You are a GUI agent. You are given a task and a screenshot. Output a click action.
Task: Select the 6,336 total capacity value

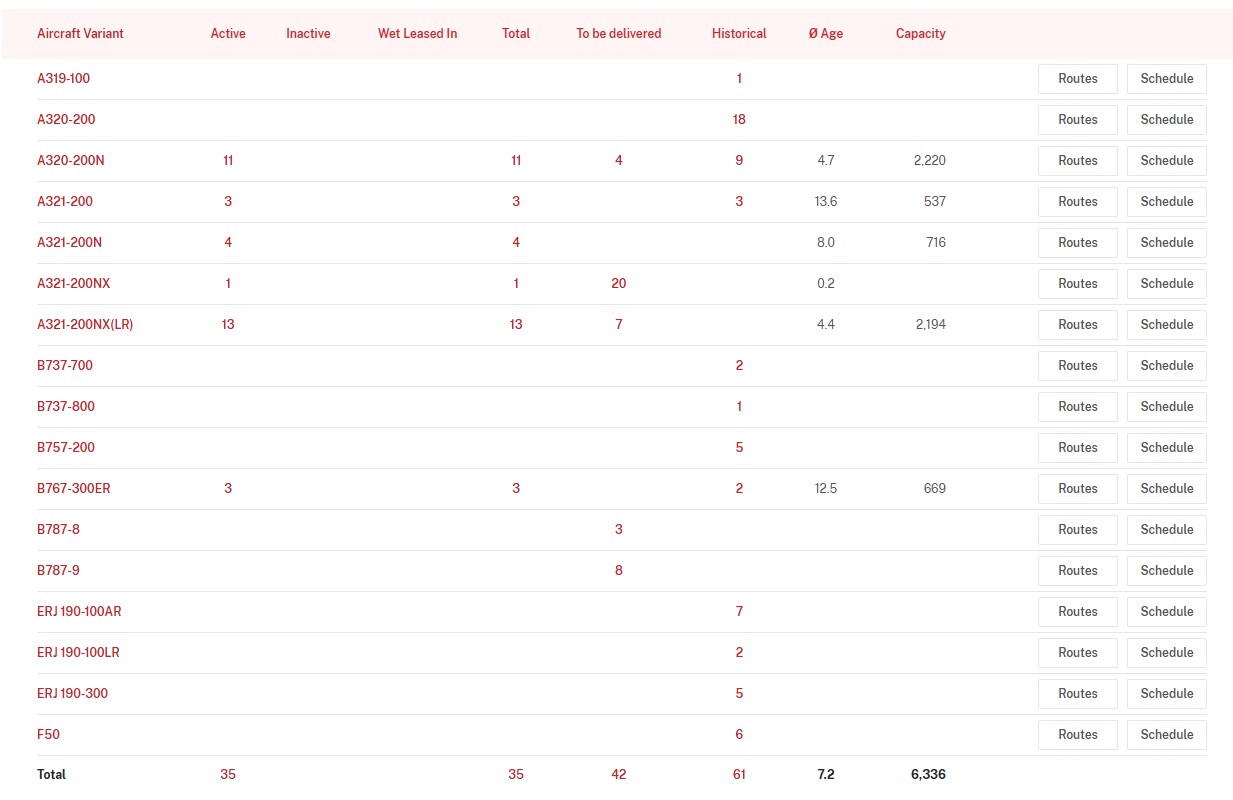point(928,774)
